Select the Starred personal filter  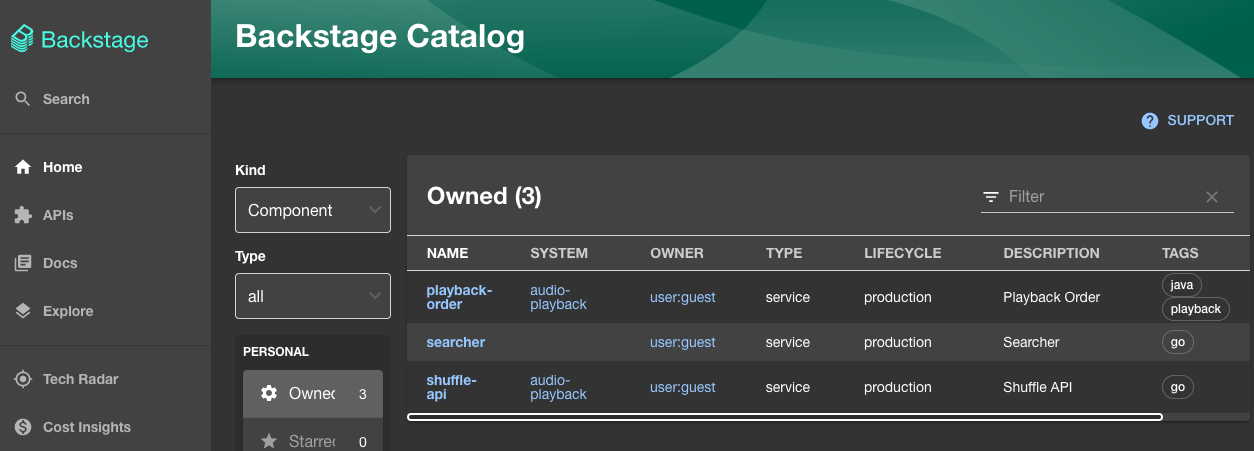pyautogui.click(x=313, y=436)
